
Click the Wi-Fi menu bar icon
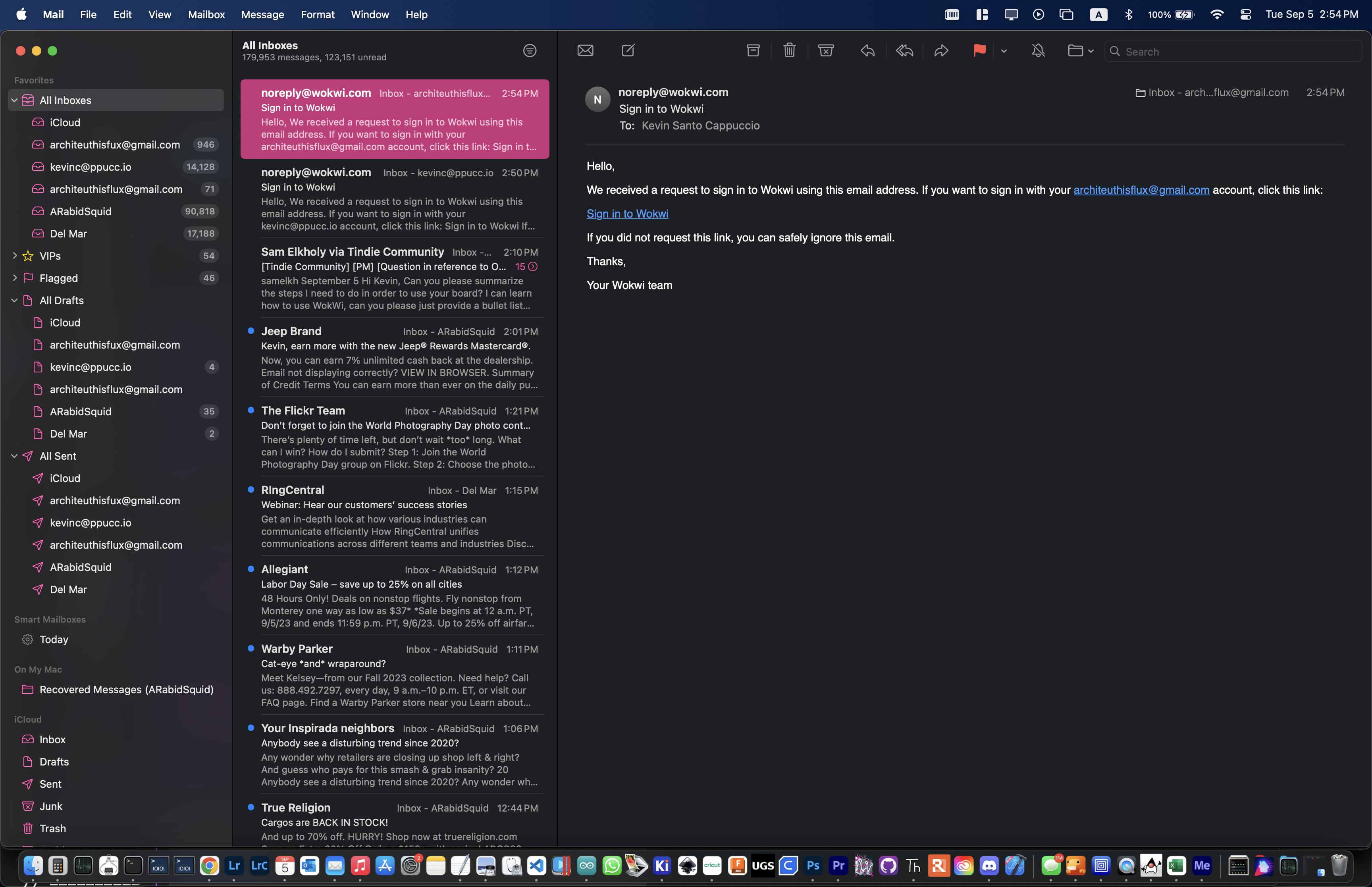tap(1216, 14)
